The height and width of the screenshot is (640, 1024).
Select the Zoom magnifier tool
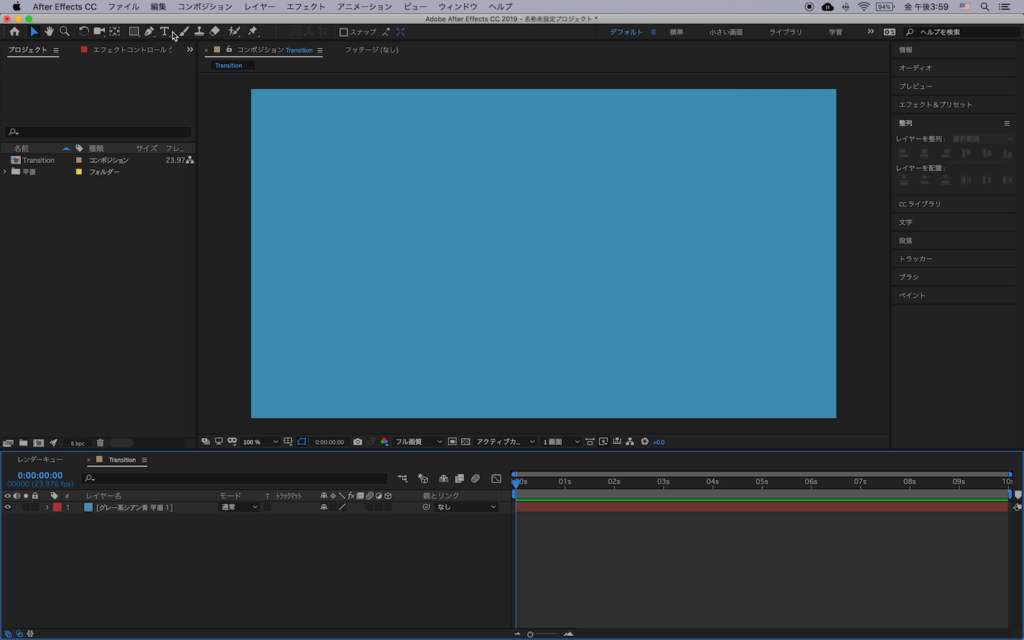65,32
